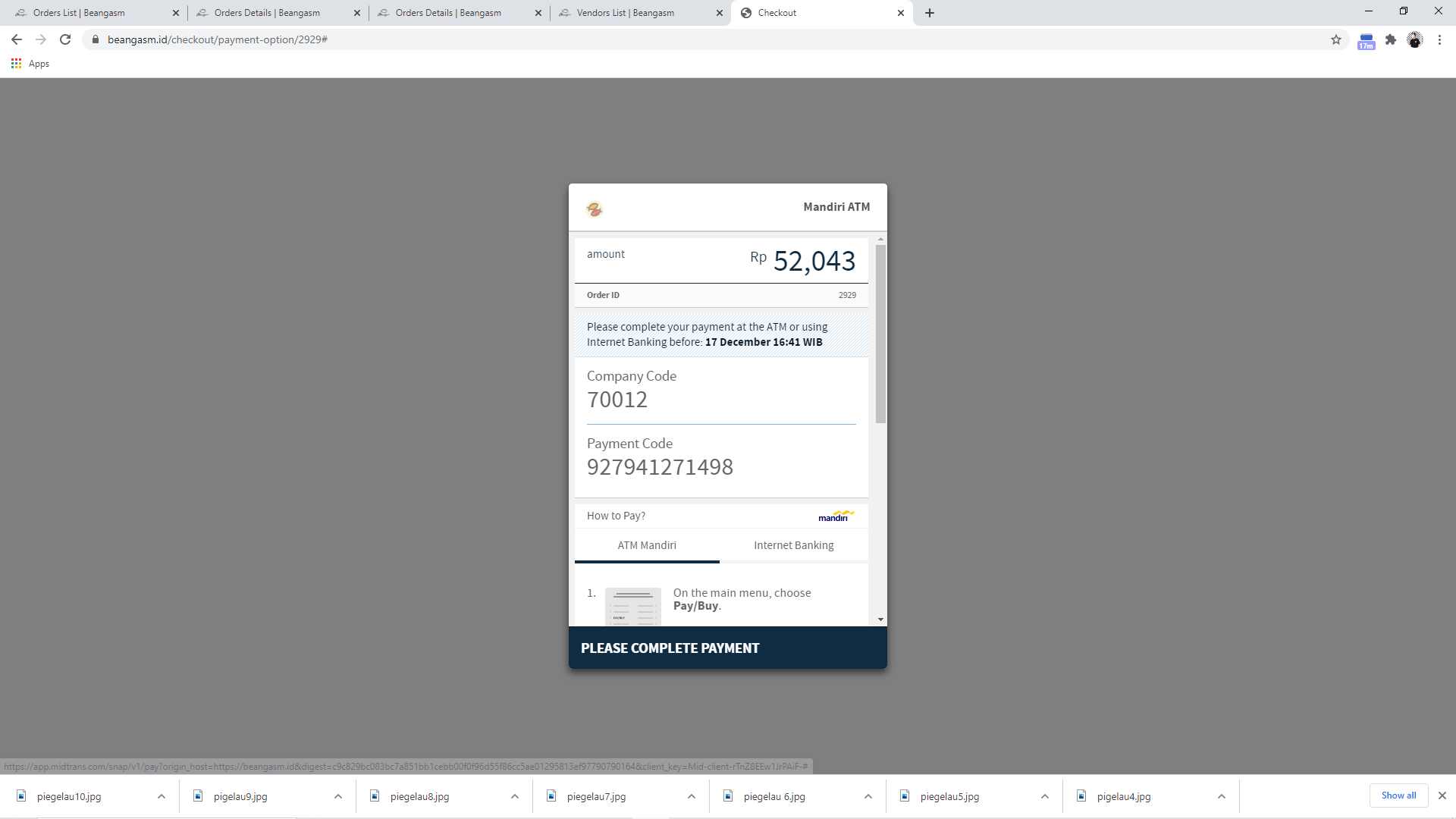Click the new tab plus button
This screenshot has width=1456, height=819.
pos(929,12)
